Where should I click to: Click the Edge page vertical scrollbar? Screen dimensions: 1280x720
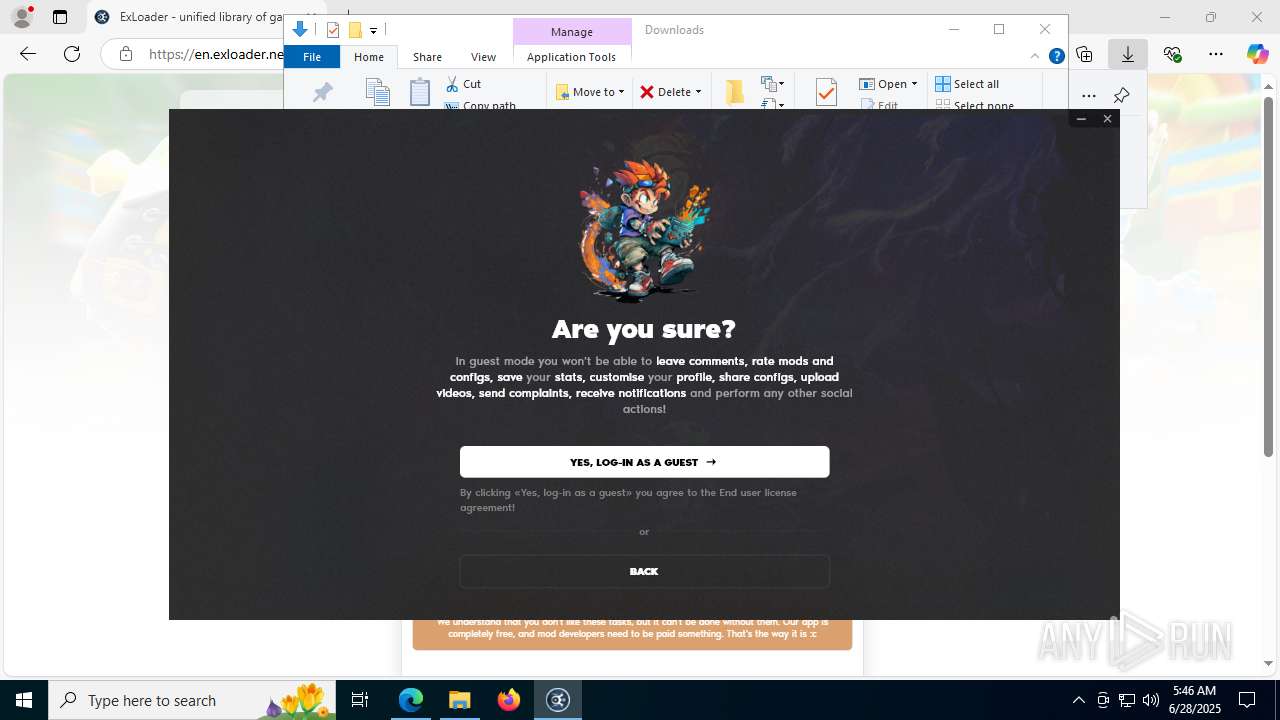1269,277
